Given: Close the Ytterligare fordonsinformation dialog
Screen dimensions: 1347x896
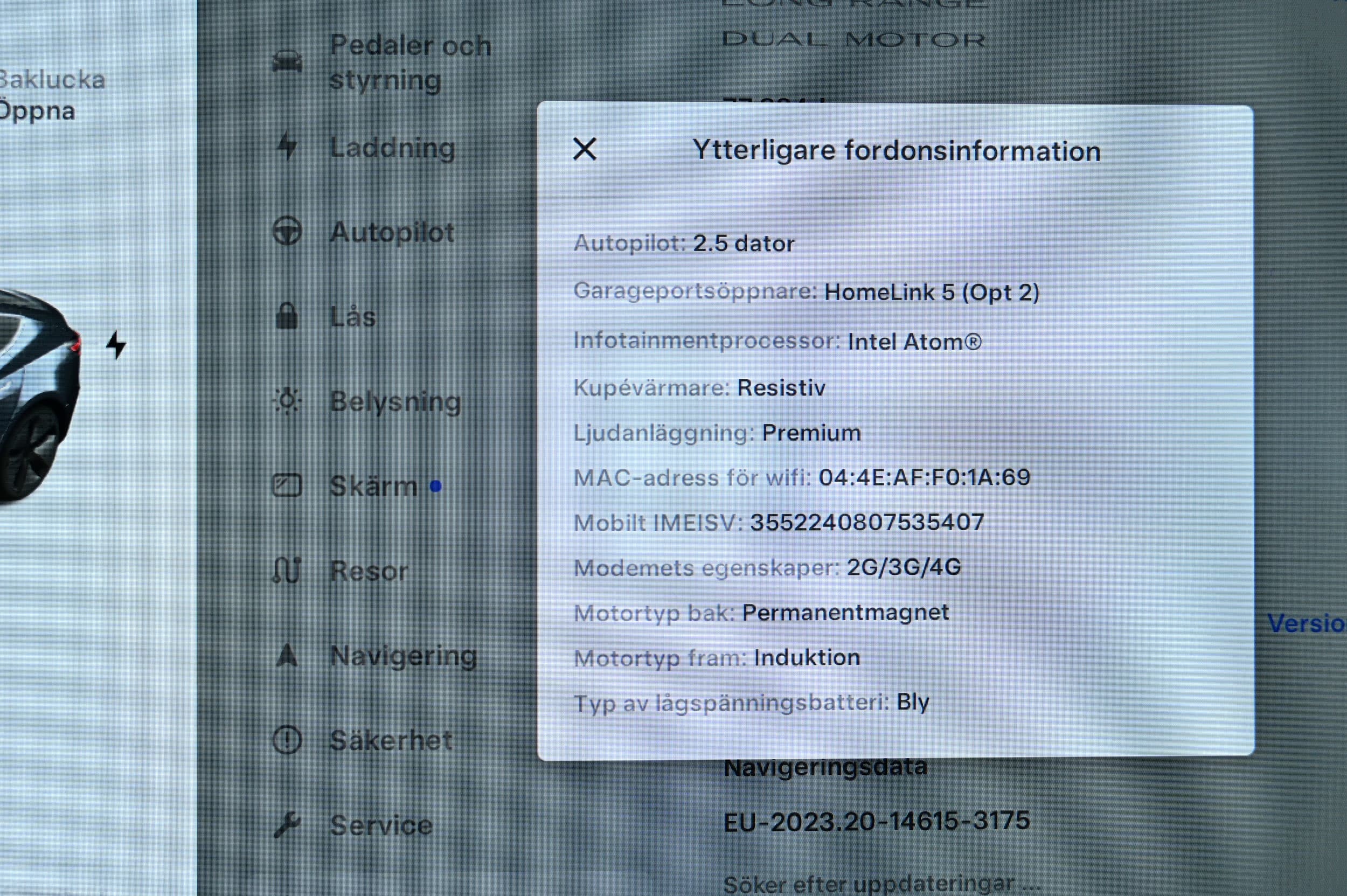Looking at the screenshot, I should tap(584, 150).
